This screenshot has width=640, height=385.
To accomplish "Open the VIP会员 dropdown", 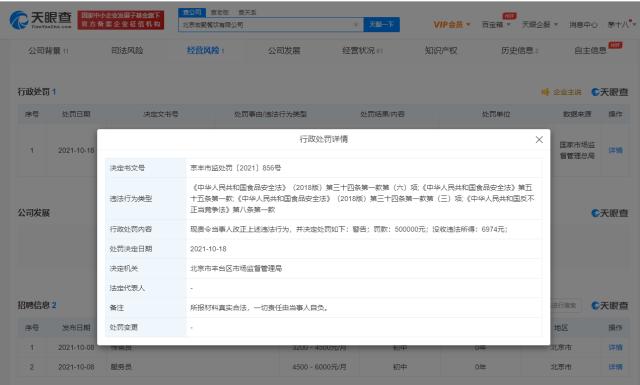I will click(451, 24).
